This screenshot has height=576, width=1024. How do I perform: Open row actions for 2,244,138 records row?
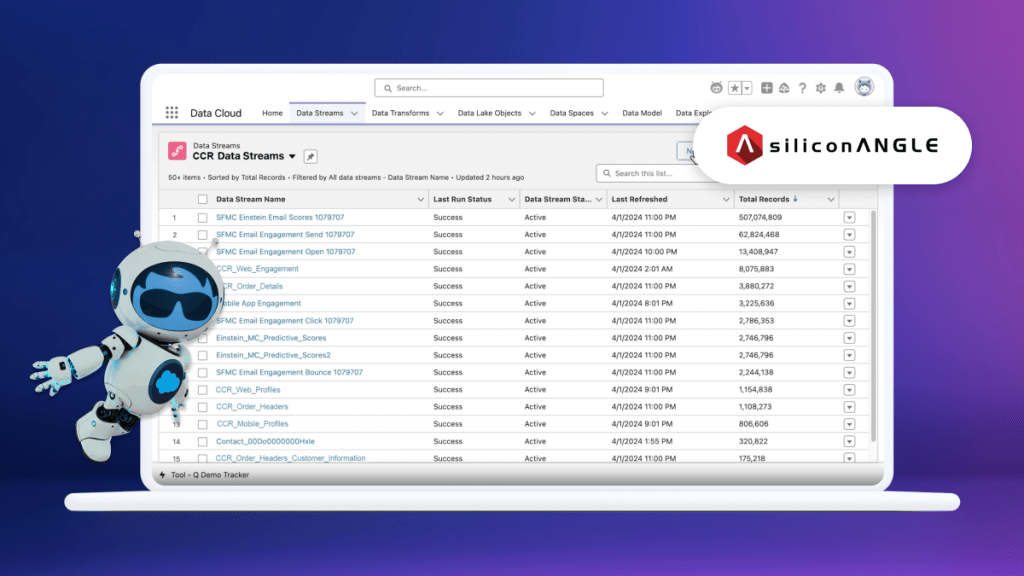click(849, 372)
